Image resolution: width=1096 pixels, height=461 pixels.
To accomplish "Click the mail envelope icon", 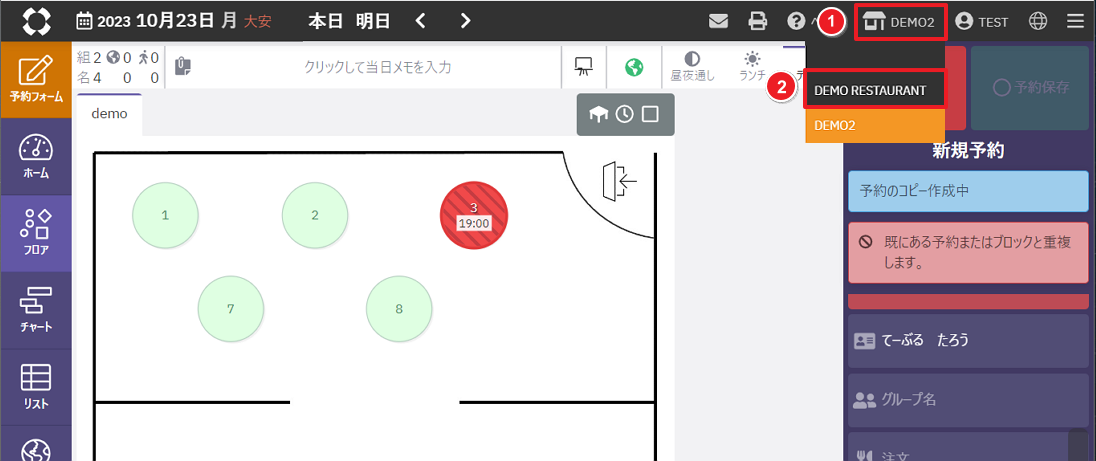I will (718, 21).
